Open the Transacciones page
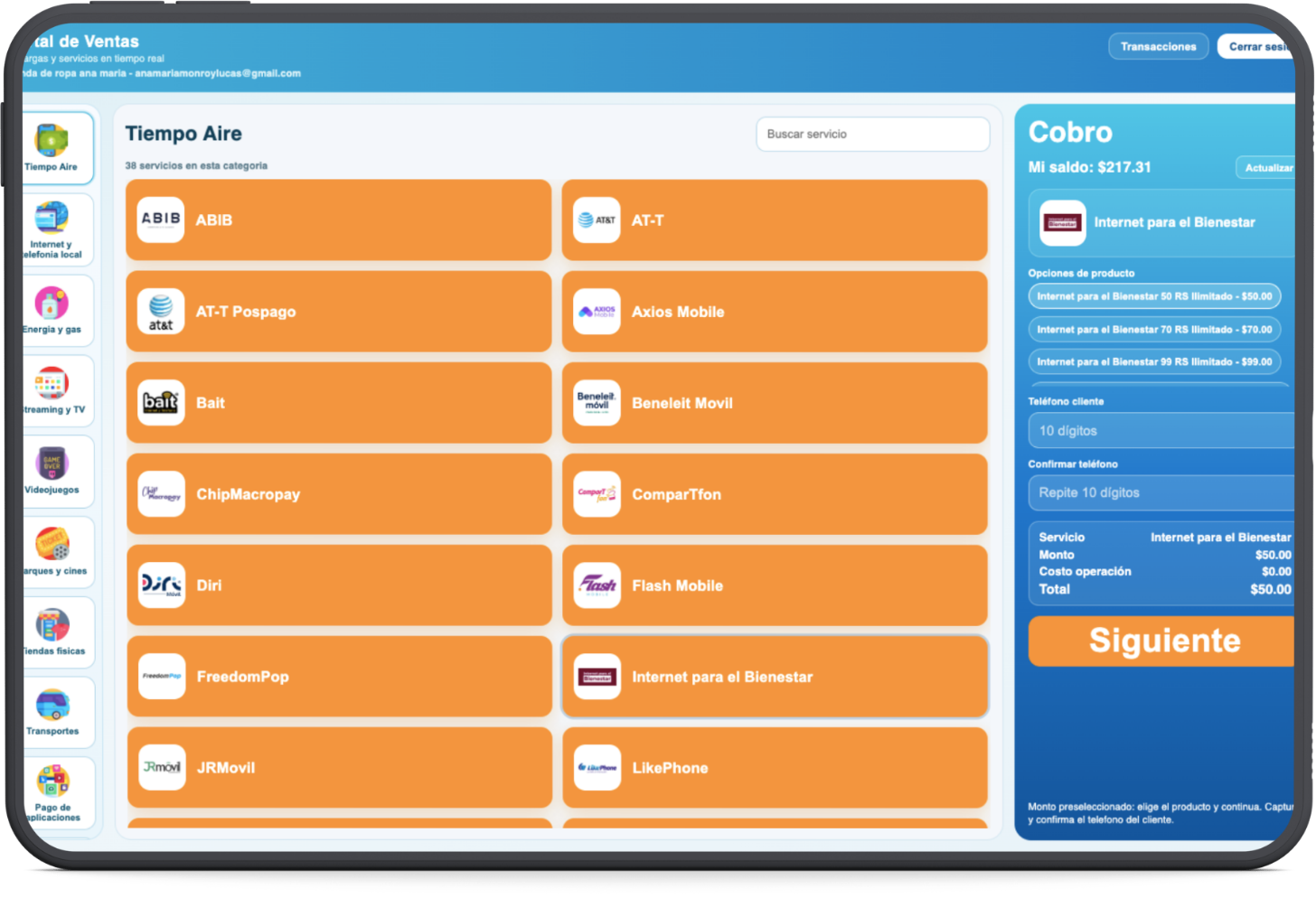 1158,46
